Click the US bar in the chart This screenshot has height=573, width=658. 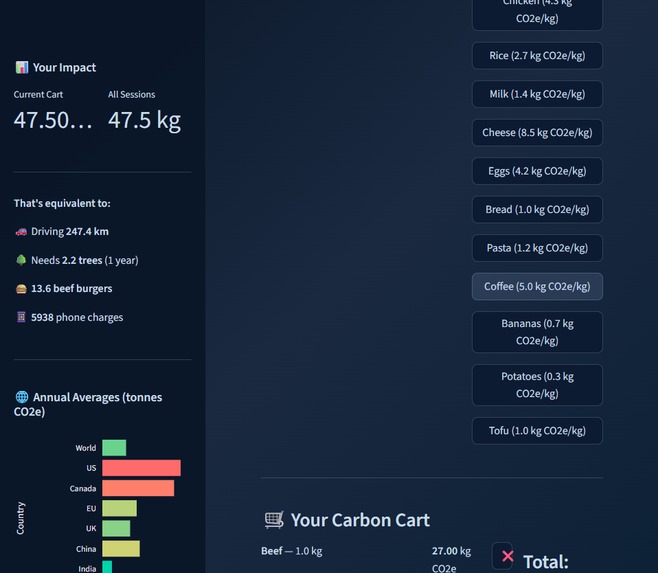pyautogui.click(x=141, y=468)
